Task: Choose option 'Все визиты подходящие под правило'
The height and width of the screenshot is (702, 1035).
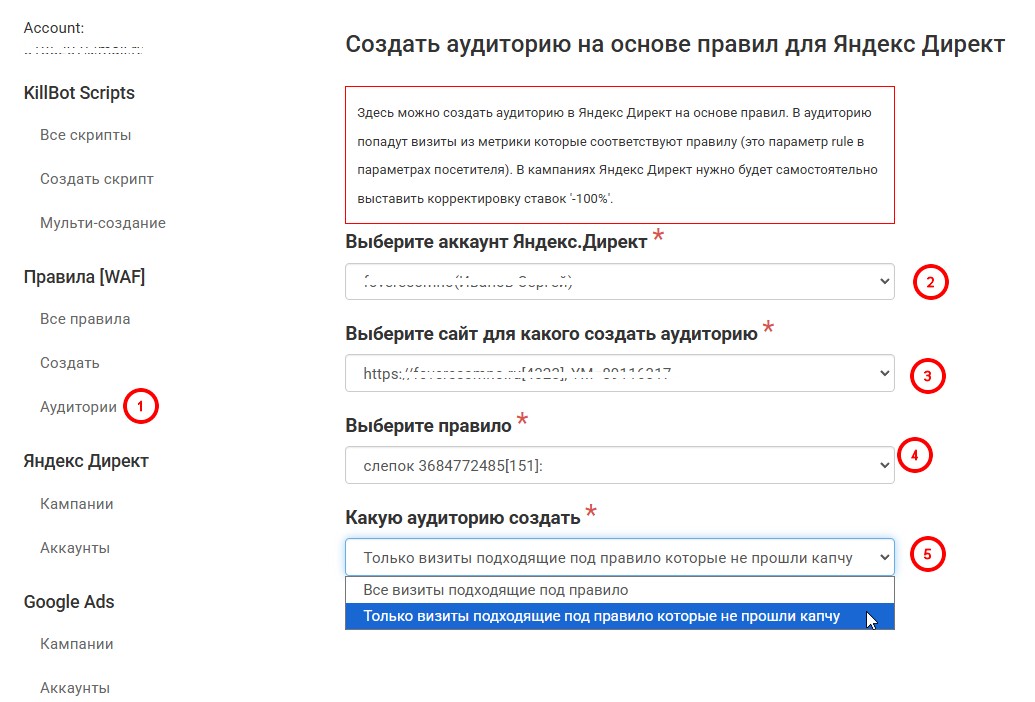Action: pos(619,590)
